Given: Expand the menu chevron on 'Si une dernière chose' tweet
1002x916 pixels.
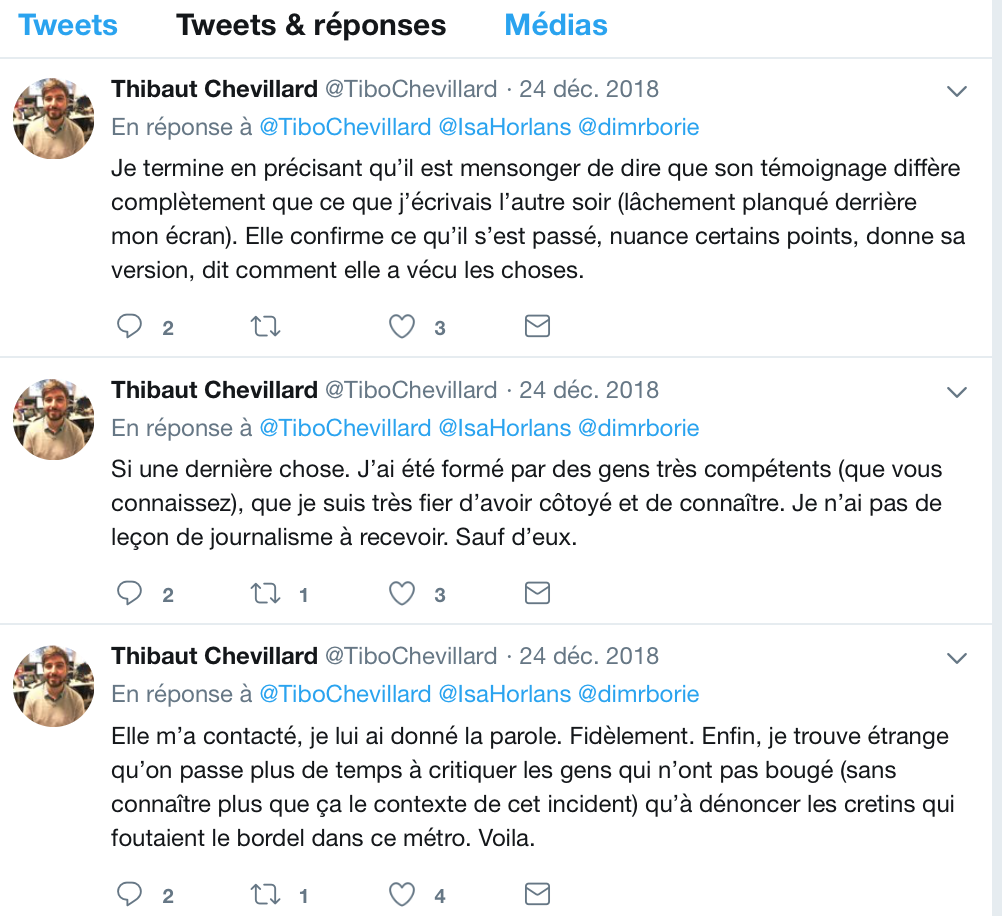Looking at the screenshot, I should coord(957,392).
